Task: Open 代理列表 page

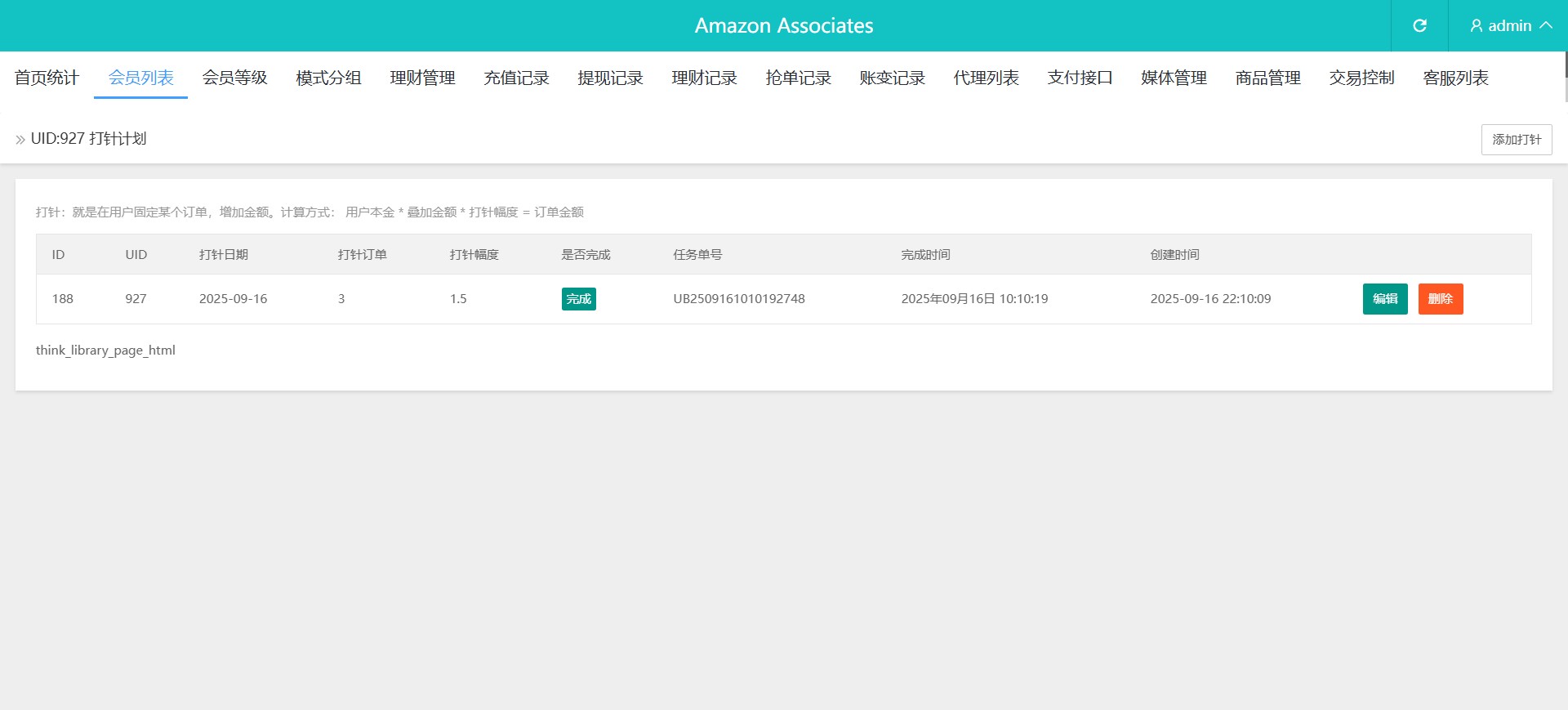Action: [x=986, y=78]
